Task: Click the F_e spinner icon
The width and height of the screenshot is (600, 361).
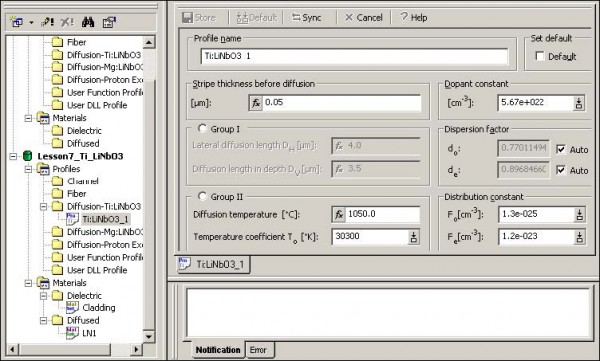Action: (580, 237)
